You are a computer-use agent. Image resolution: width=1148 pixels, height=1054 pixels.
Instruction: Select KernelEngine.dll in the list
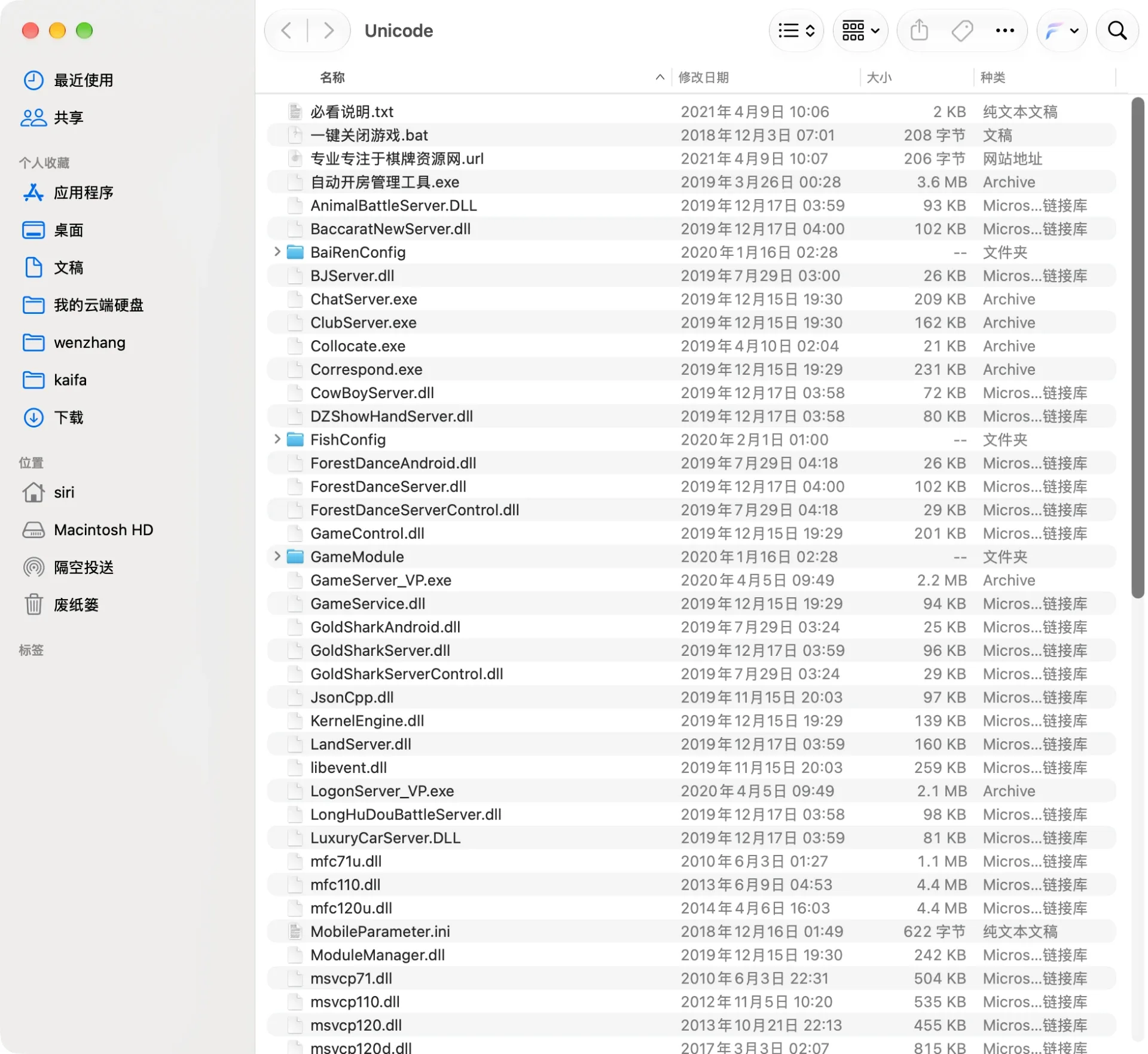(691, 720)
